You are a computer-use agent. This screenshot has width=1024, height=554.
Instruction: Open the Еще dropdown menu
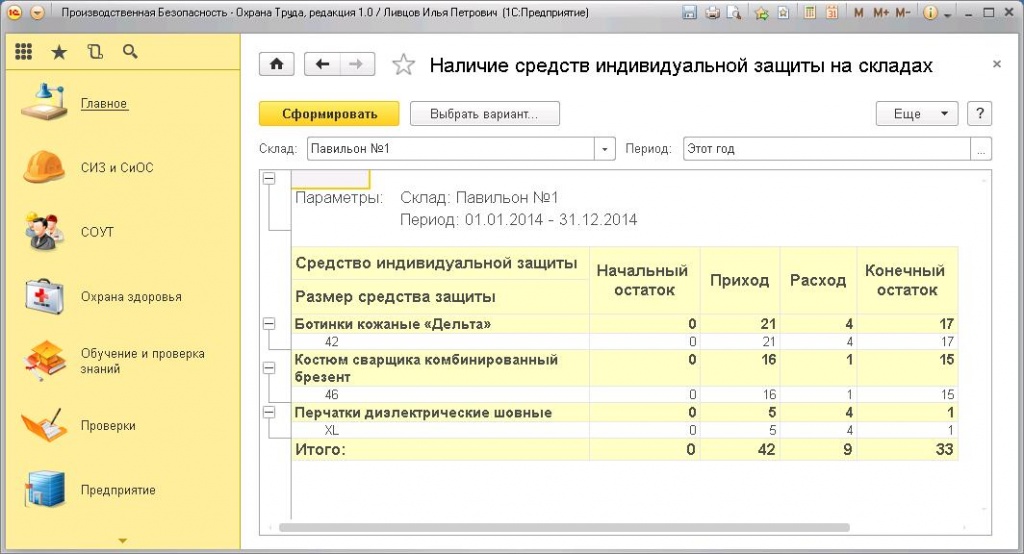pos(917,114)
